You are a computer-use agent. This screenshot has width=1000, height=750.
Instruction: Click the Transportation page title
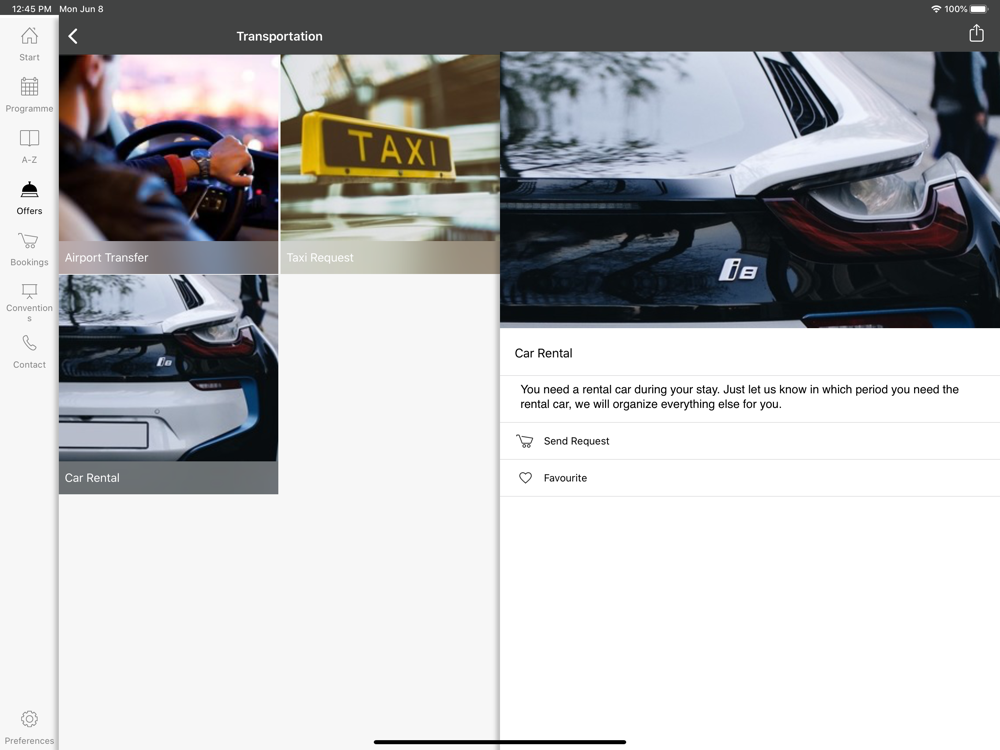pos(279,36)
